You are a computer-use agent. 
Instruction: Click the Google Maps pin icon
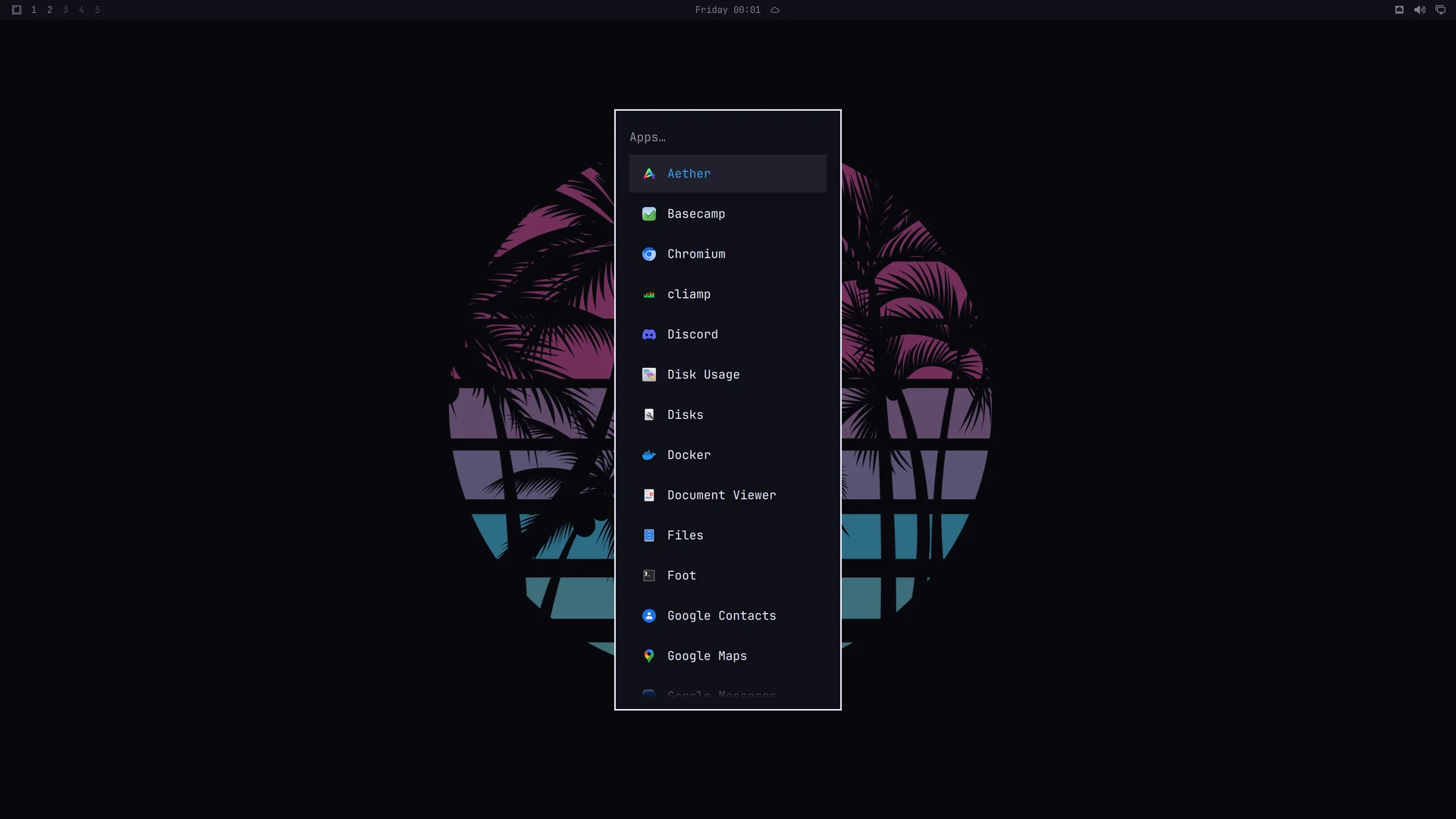(x=649, y=656)
